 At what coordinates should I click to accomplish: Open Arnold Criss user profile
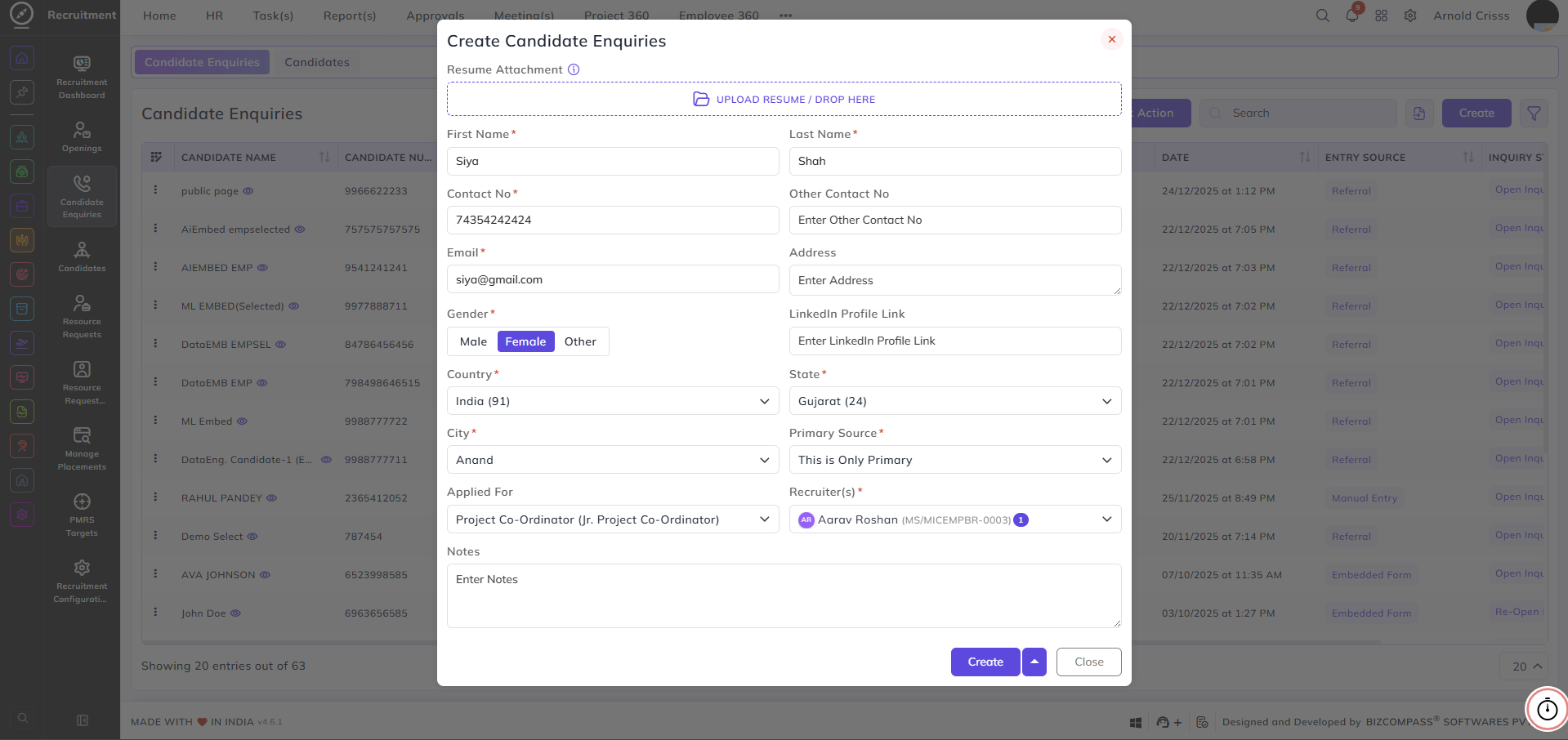tap(1472, 16)
